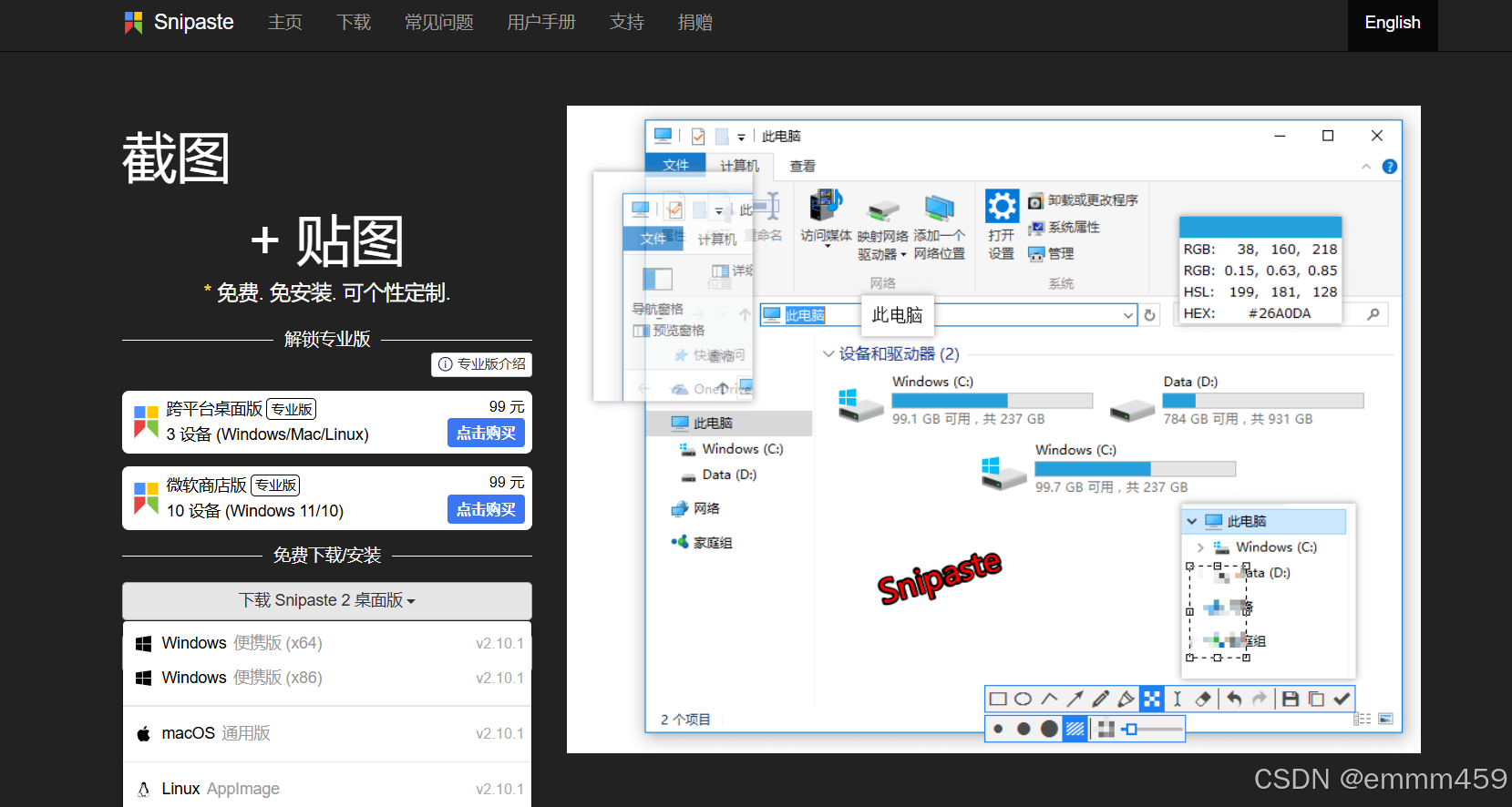Switch to the 查看 ribbon tab
This screenshot has height=807, width=1512.
tap(802, 166)
